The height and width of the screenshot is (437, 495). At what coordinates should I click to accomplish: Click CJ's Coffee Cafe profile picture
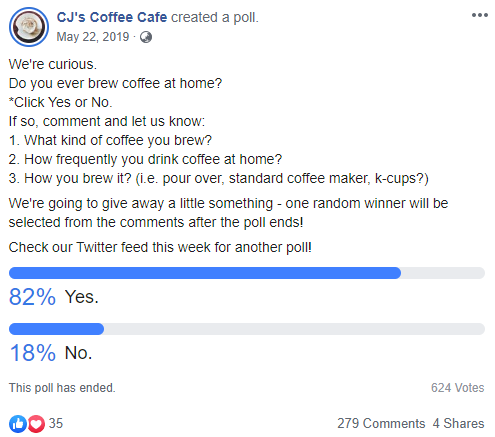pyautogui.click(x=29, y=27)
